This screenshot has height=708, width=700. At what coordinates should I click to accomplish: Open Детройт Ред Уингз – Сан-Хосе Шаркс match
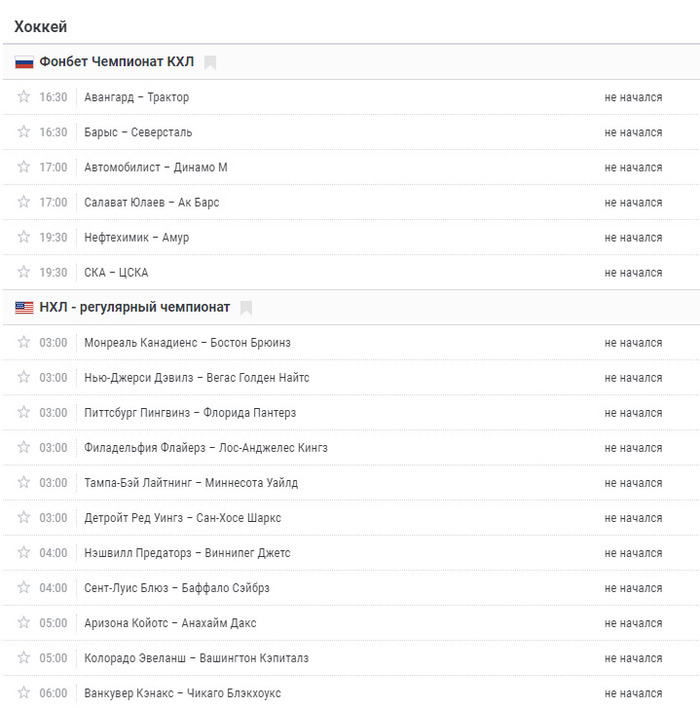tap(182, 518)
